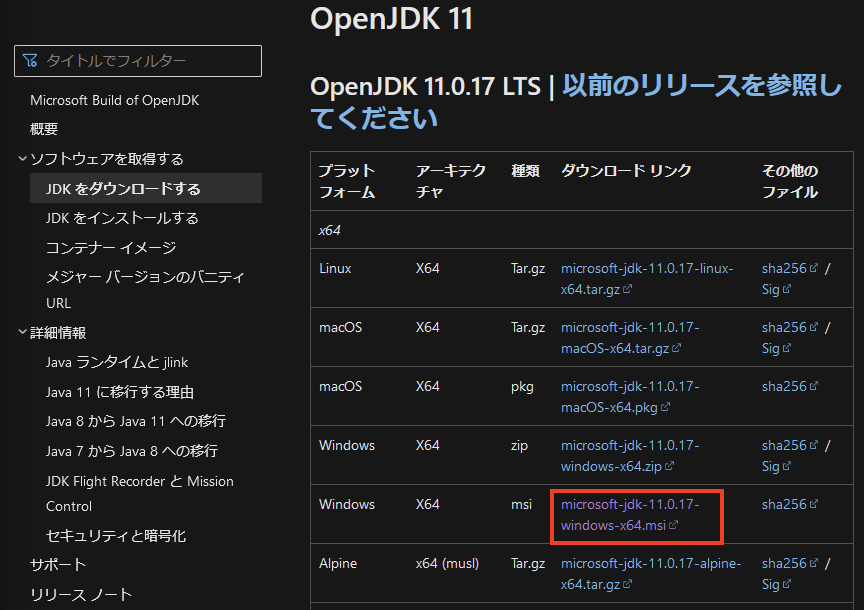
Task: Download microsoft-jdk-11.0.17-linux-x64.tar.gz
Action: (647, 279)
